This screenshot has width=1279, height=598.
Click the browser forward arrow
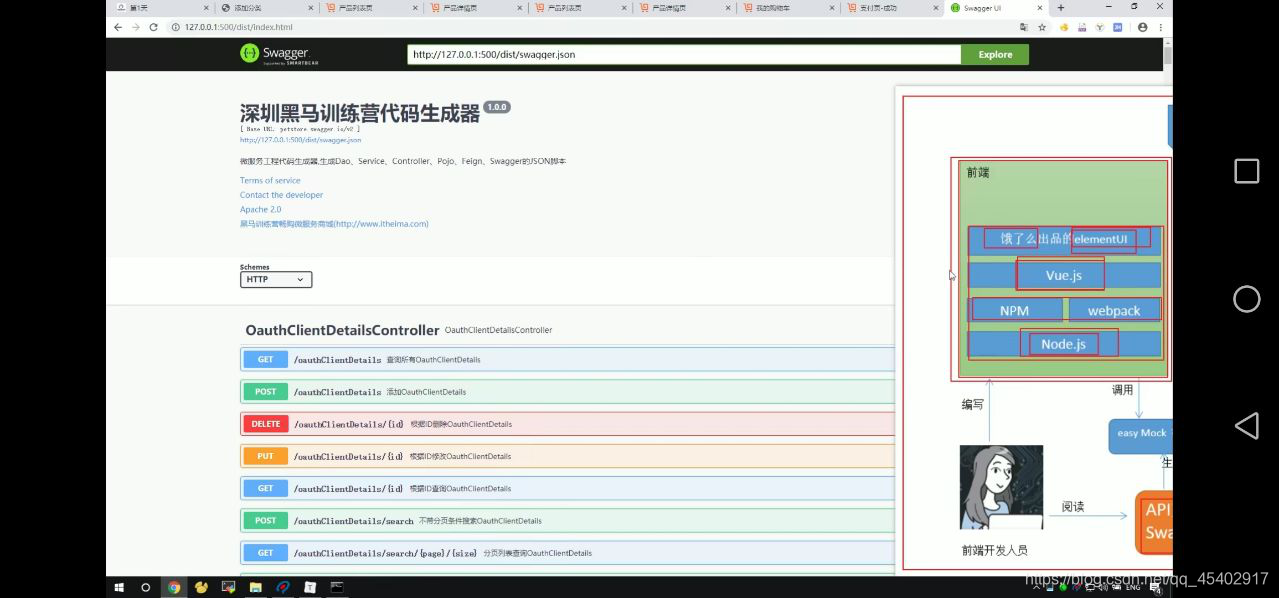pyautogui.click(x=136, y=27)
